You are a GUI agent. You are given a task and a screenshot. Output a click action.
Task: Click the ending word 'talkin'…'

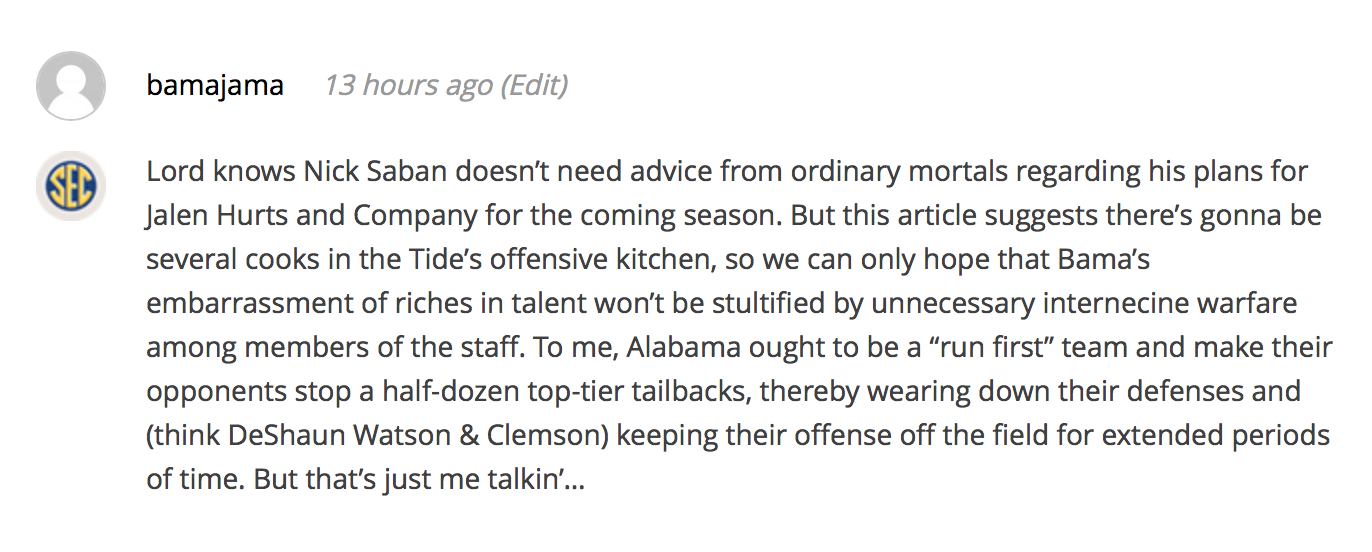point(536,479)
